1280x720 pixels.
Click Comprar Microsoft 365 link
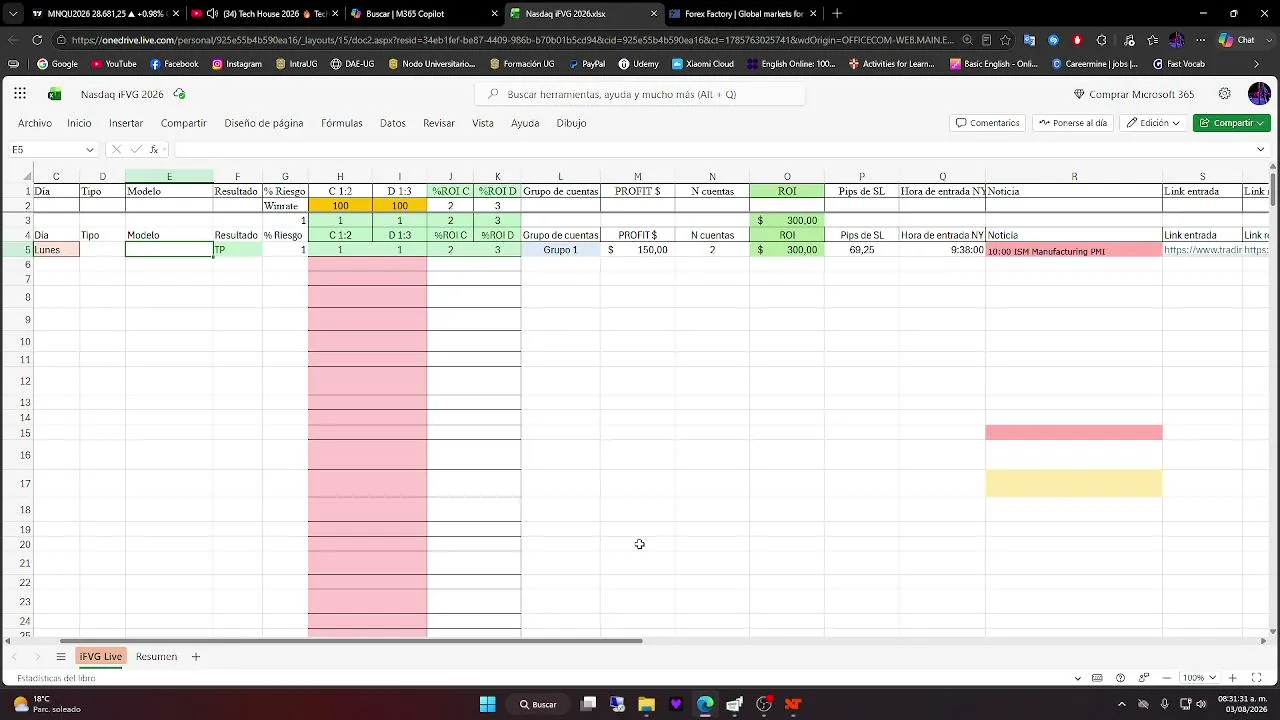tap(1134, 94)
